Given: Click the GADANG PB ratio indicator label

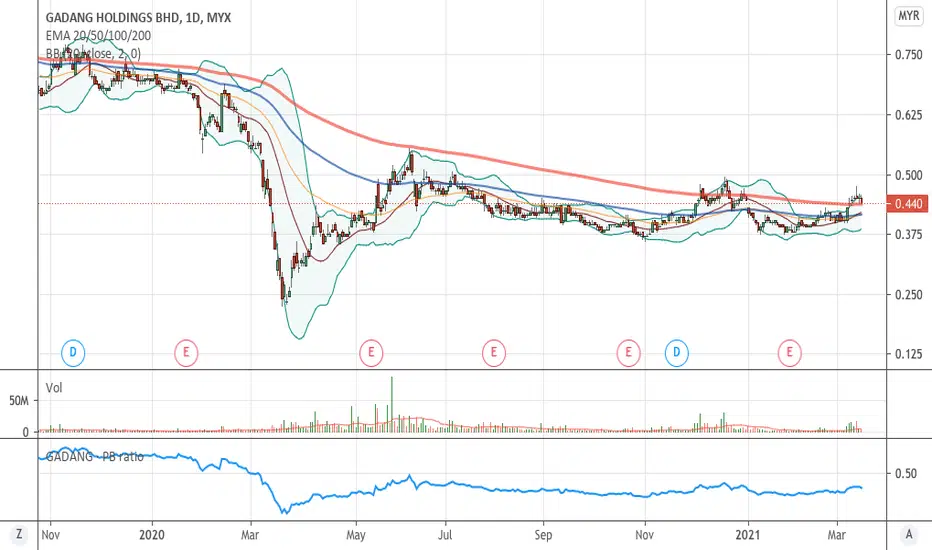Looking at the screenshot, I should (x=95, y=457).
